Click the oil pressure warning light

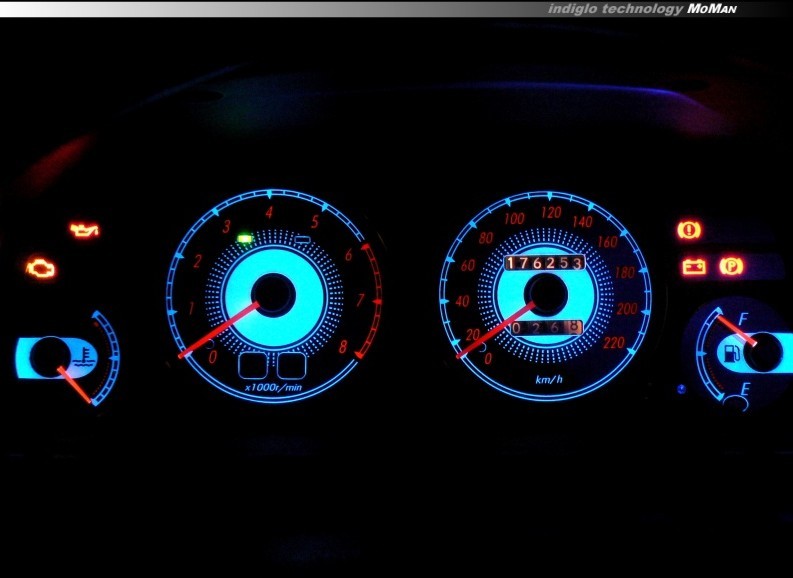(84, 231)
